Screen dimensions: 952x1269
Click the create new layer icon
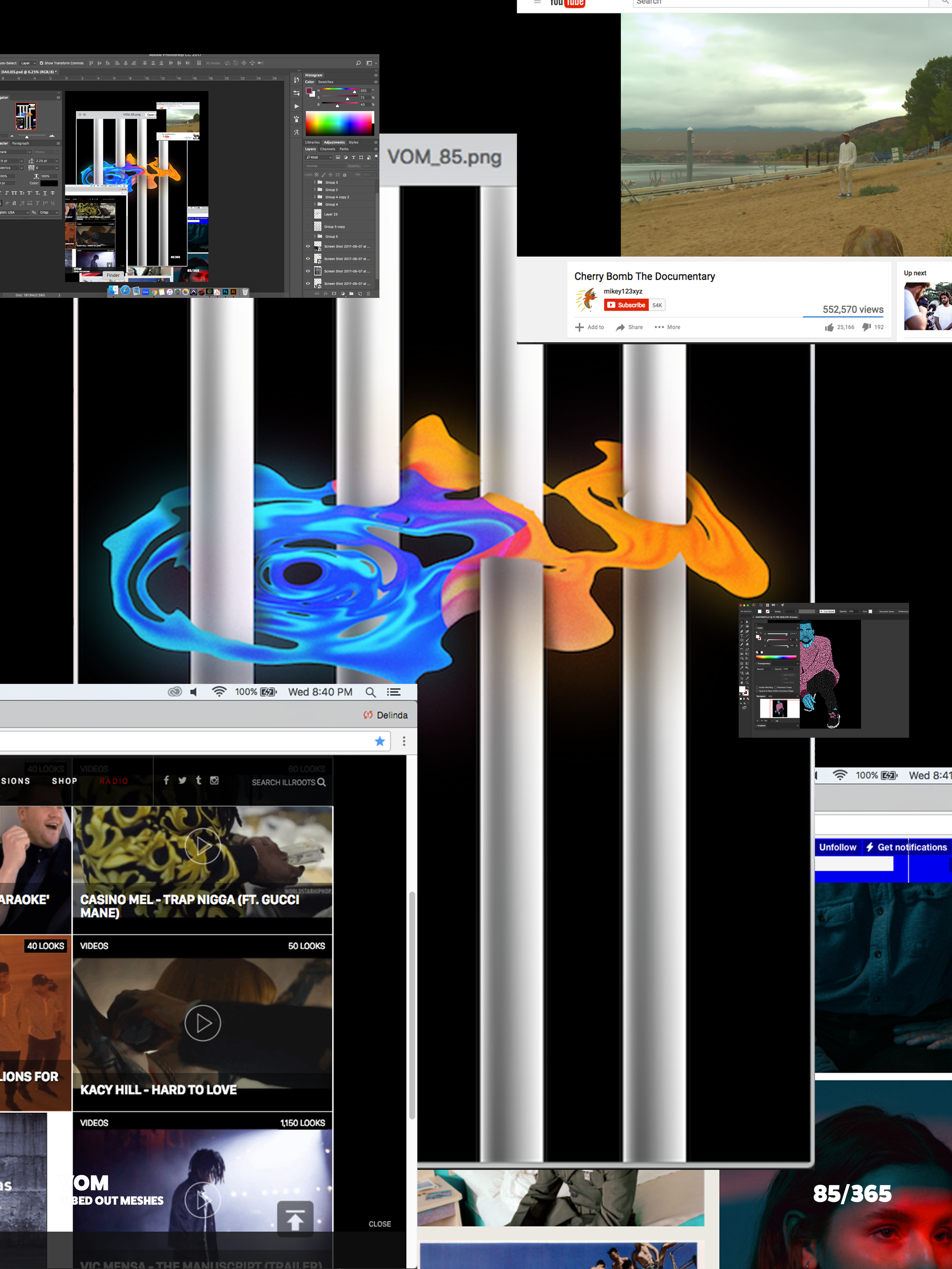pos(360,294)
